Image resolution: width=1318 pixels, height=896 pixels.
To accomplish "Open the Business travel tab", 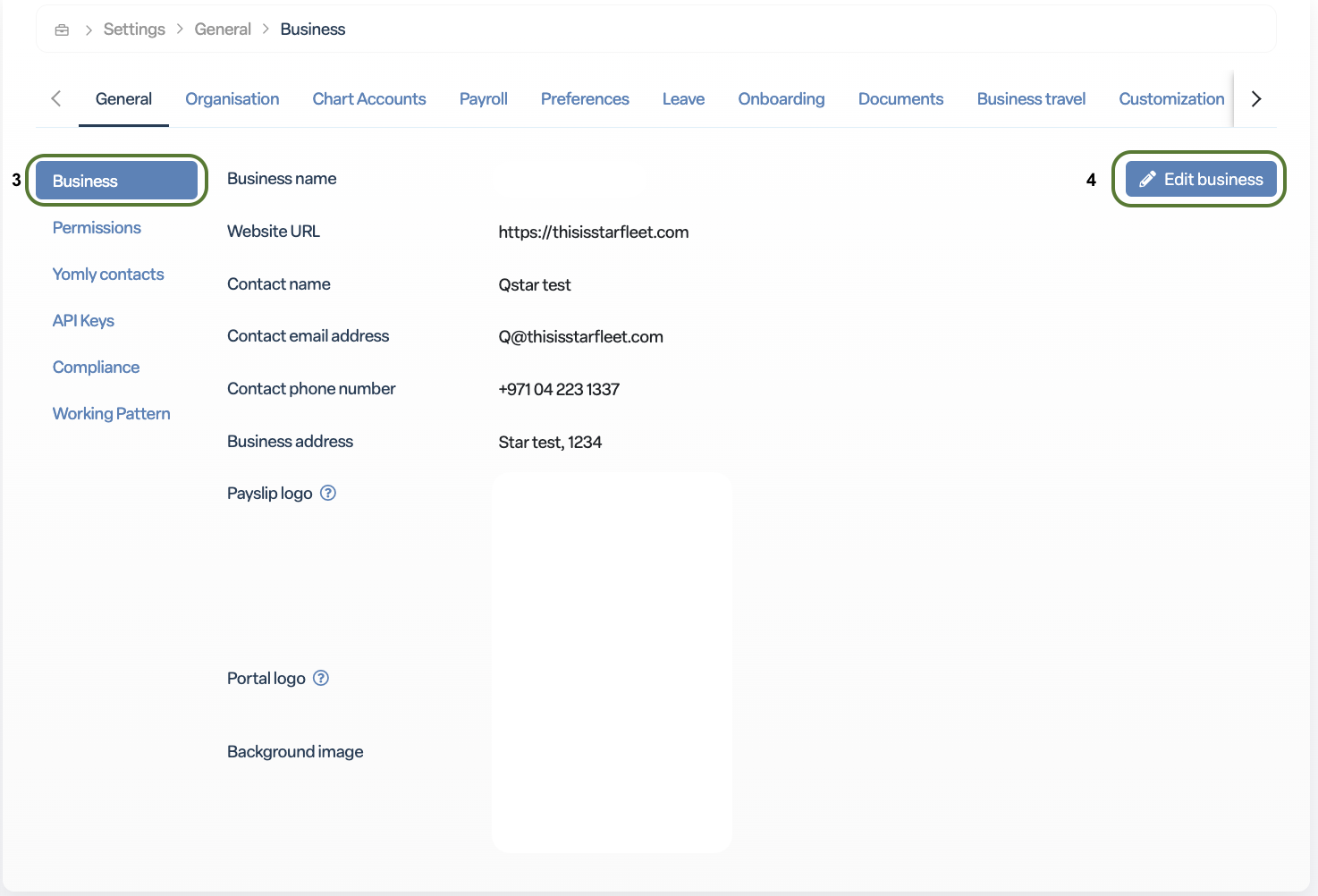I will tap(1031, 98).
